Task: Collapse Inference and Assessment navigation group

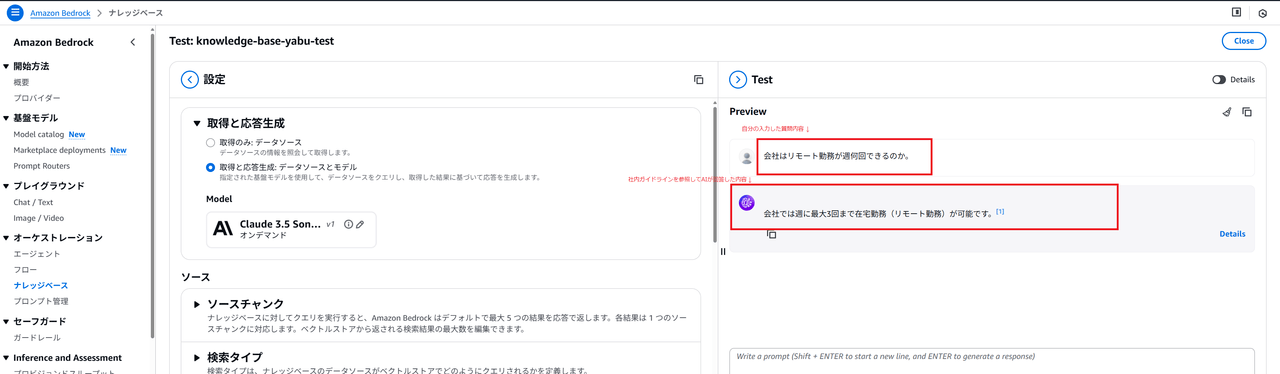Action: (x=5, y=358)
